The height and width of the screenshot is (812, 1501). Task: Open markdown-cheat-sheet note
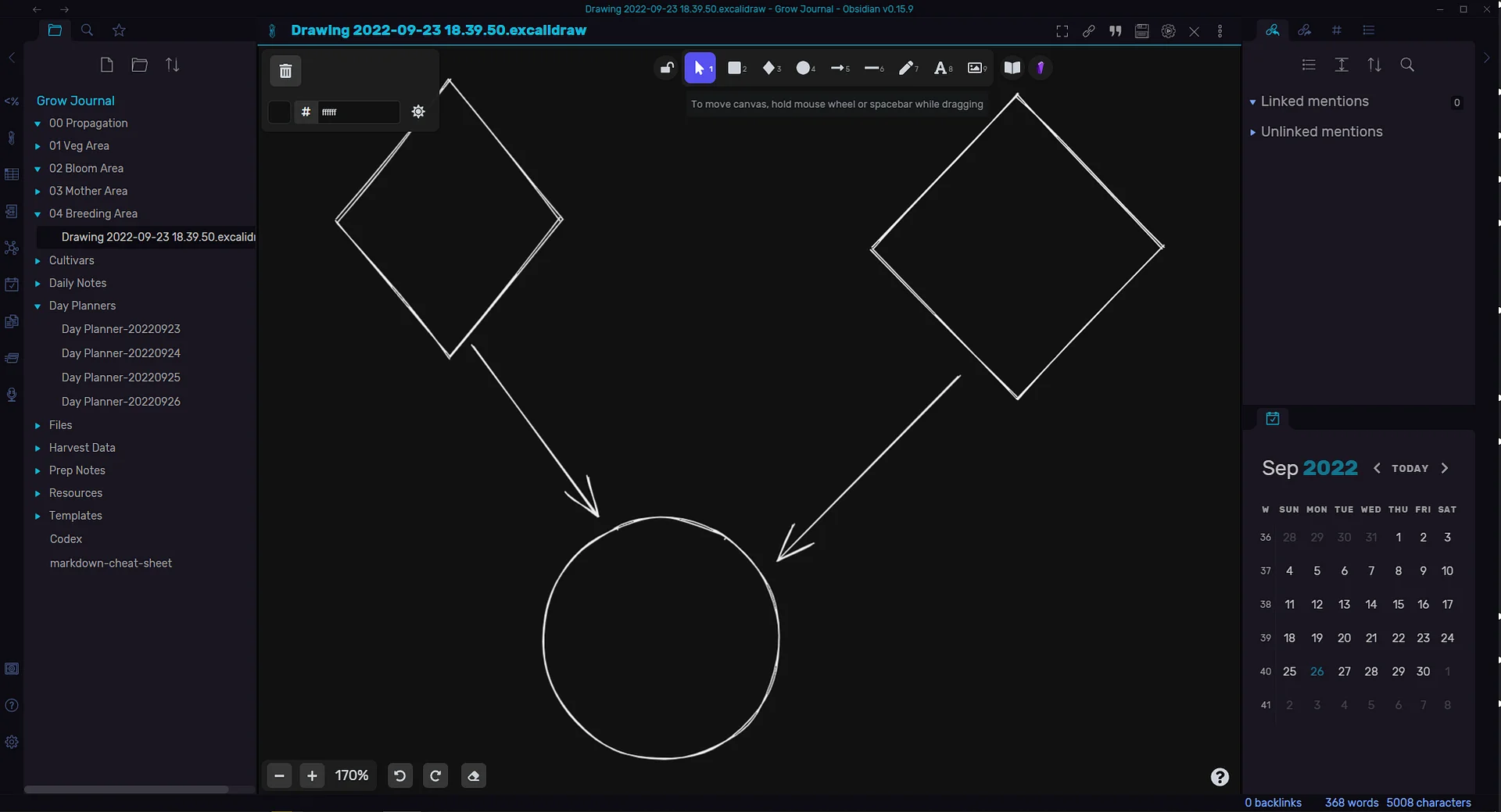(111, 563)
